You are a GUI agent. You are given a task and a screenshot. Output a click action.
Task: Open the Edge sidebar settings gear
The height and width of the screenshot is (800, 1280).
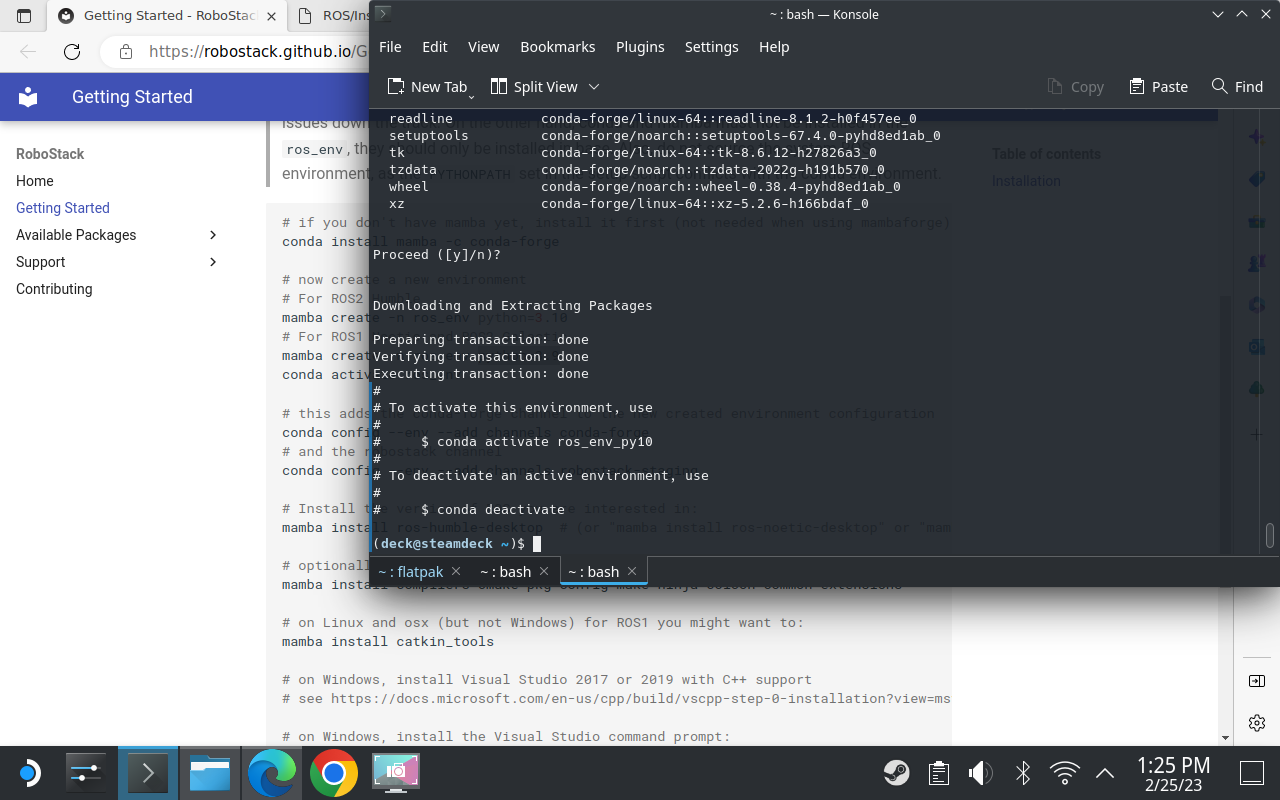click(1257, 722)
